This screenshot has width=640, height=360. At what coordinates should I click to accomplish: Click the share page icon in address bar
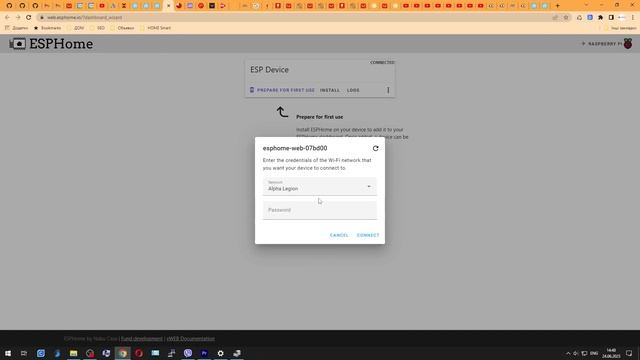555,18
